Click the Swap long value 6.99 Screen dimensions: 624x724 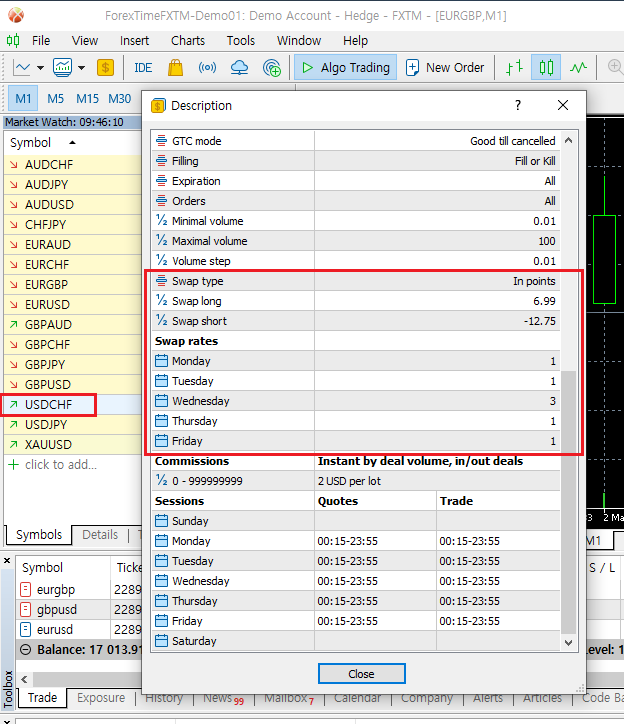pyautogui.click(x=544, y=301)
